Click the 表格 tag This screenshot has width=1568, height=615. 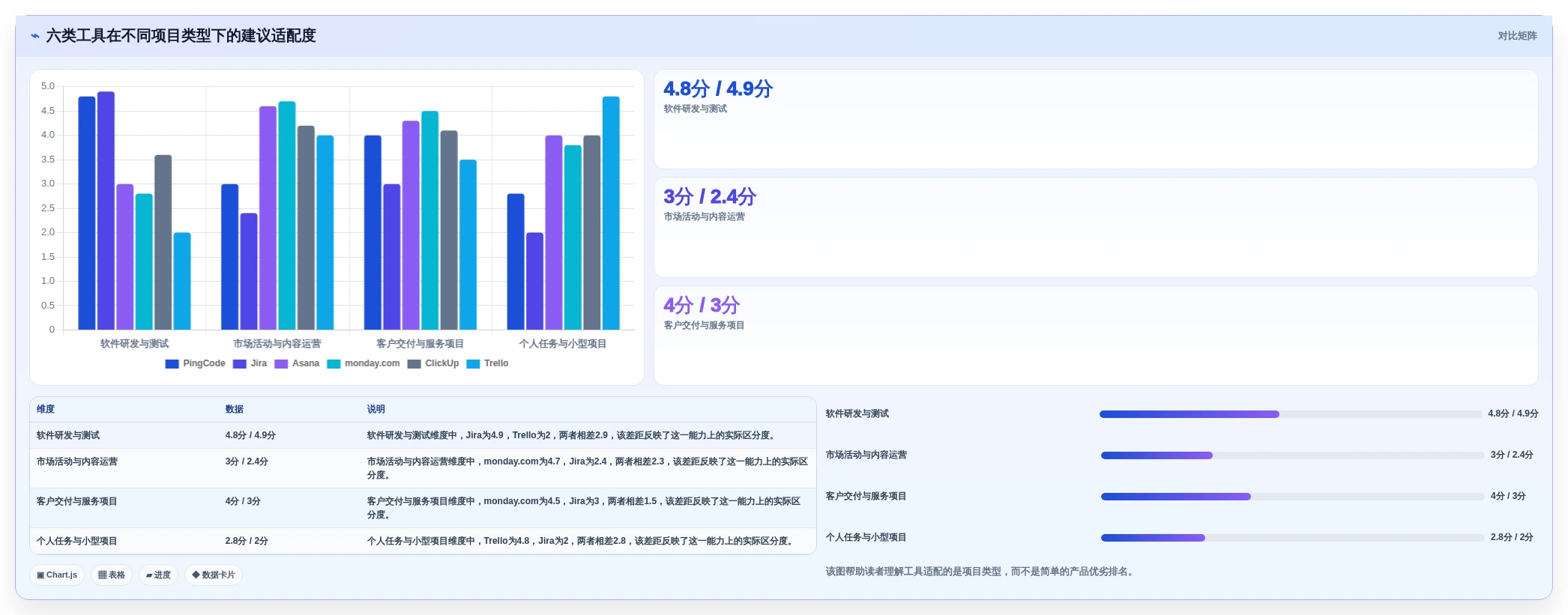[x=112, y=575]
